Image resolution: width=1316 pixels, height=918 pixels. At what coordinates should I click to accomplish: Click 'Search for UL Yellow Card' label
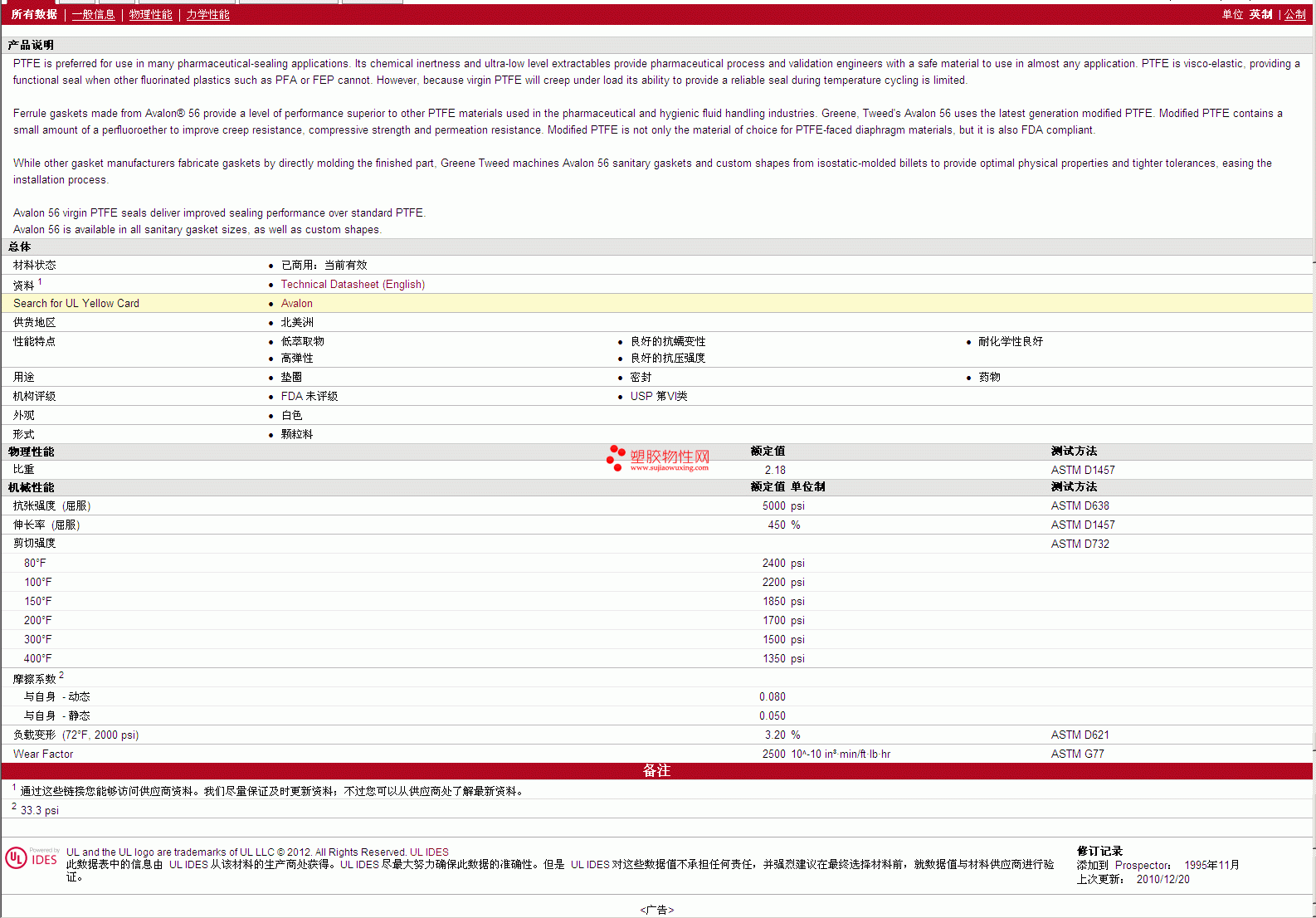point(76,303)
